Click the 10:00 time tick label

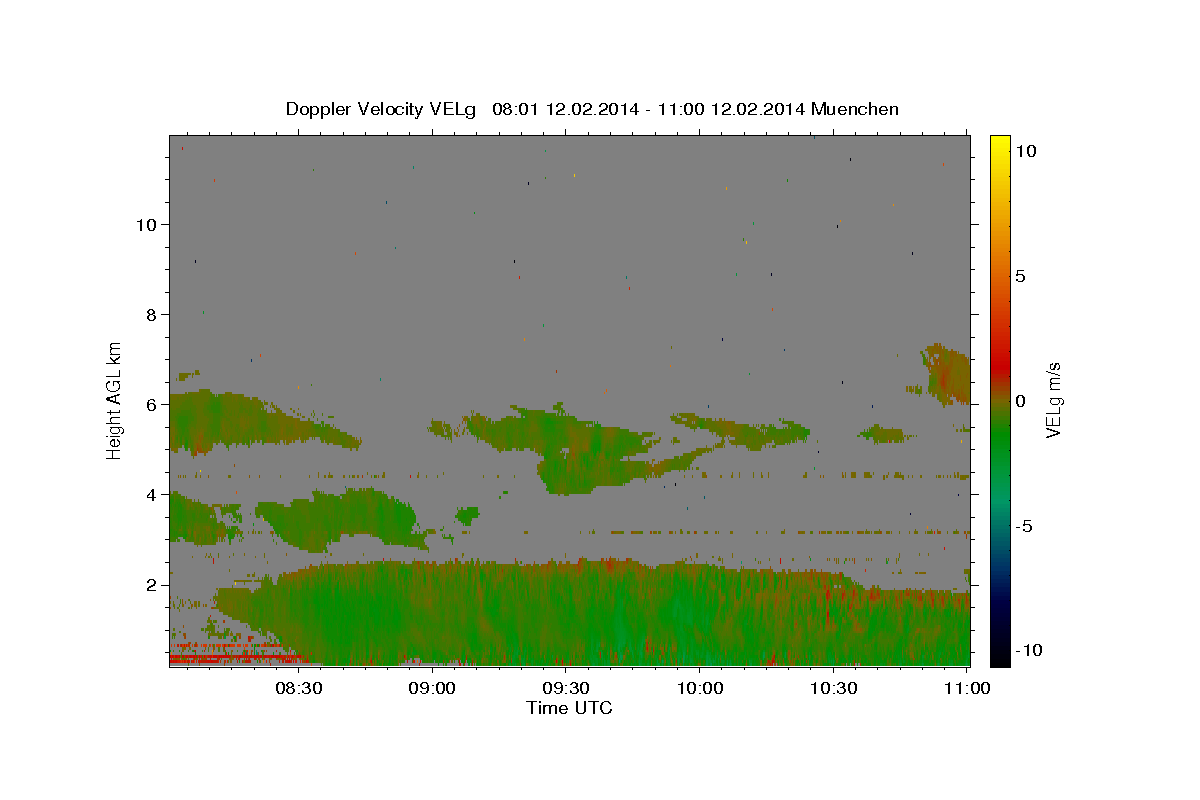pyautogui.click(x=701, y=688)
